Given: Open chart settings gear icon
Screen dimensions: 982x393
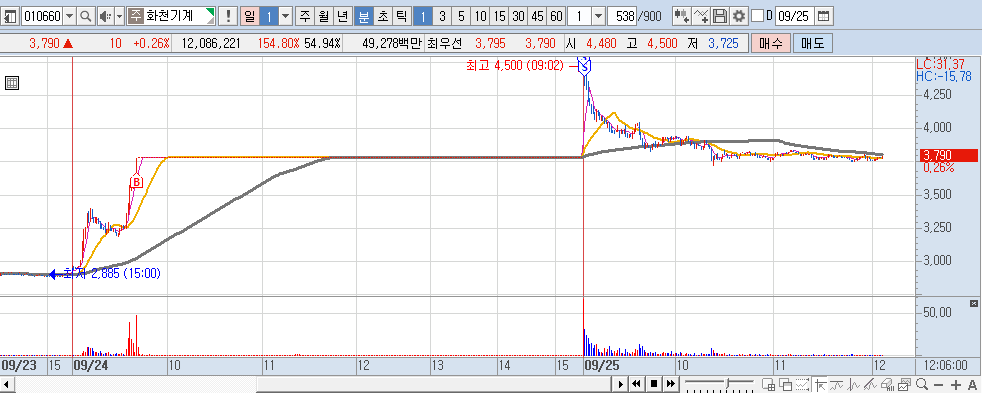Looking at the screenshot, I should (x=740, y=16).
